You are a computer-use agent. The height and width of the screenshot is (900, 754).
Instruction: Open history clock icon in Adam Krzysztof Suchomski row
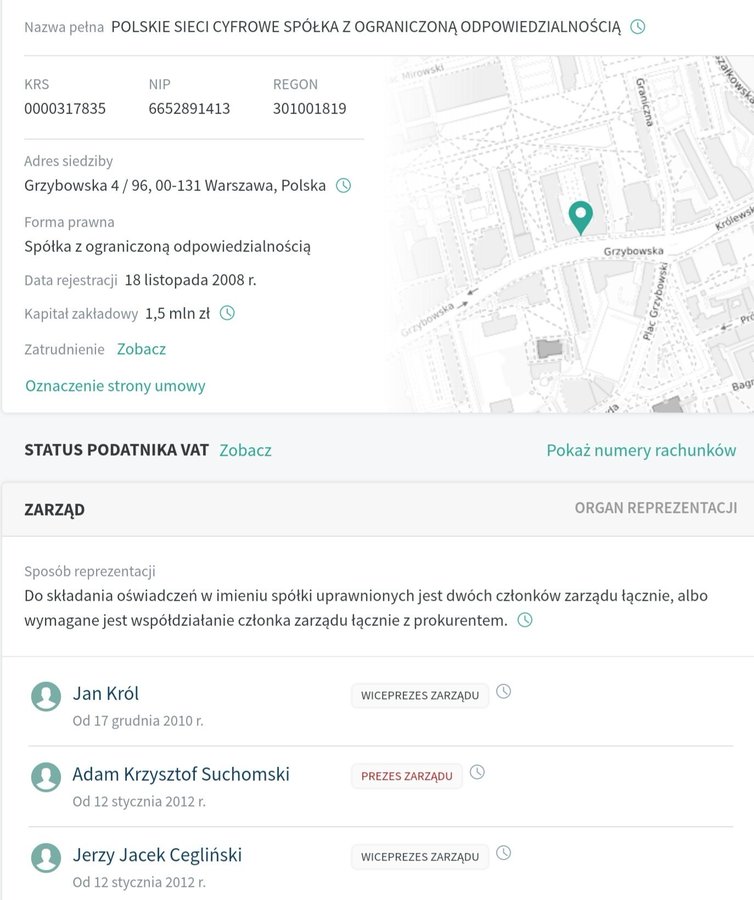coord(477,773)
